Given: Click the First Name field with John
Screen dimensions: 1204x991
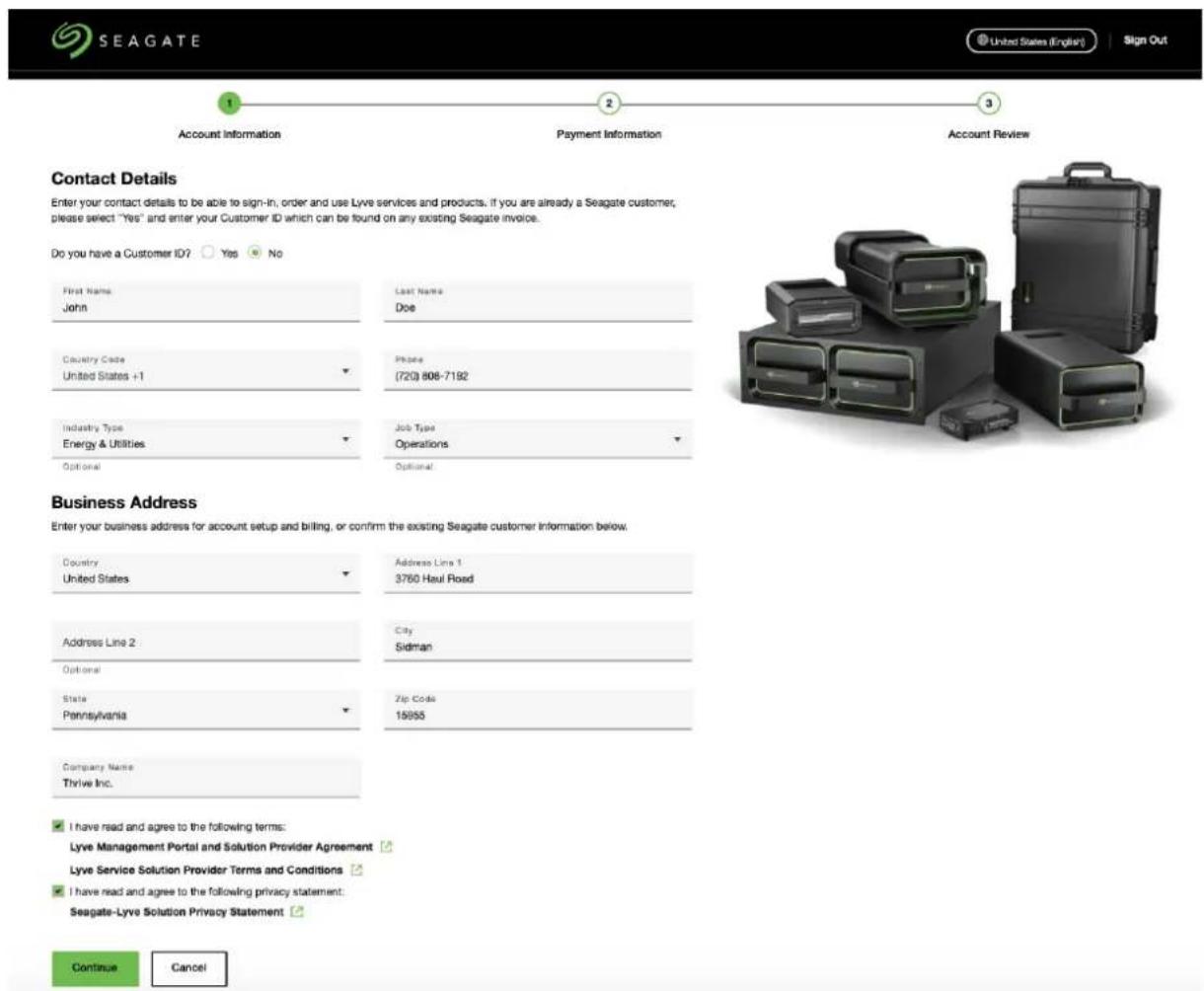Looking at the screenshot, I should pos(205,301).
